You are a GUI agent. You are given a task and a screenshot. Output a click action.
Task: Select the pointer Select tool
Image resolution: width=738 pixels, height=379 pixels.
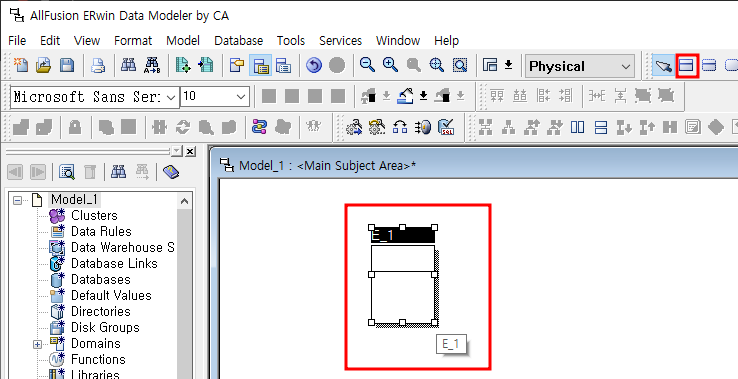coord(663,65)
